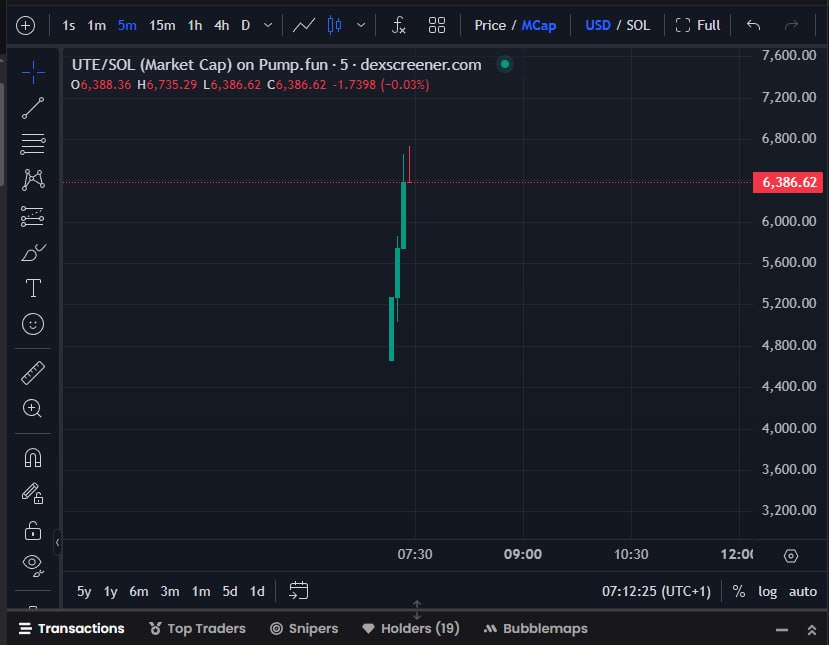This screenshot has width=829, height=645.
Task: Open the Top Traders tab
Action: click(197, 629)
